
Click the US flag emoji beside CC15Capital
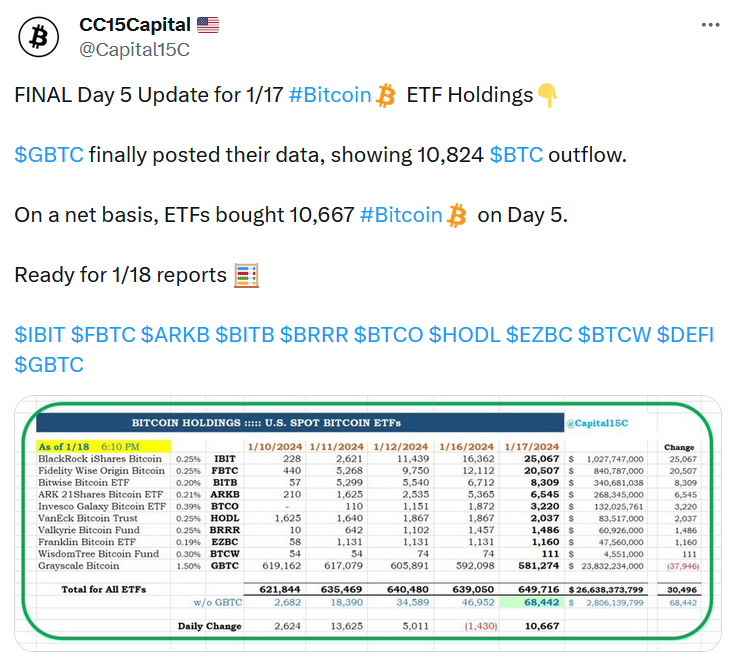point(208,25)
